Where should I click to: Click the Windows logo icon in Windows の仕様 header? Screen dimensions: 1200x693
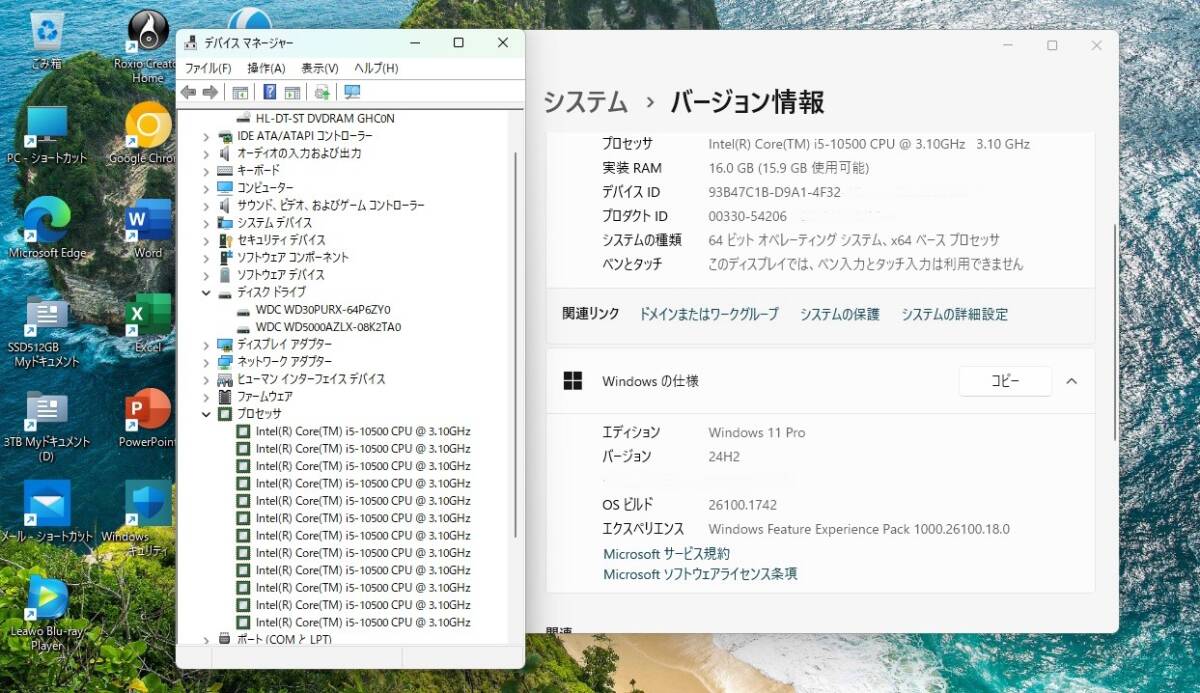[x=573, y=381]
